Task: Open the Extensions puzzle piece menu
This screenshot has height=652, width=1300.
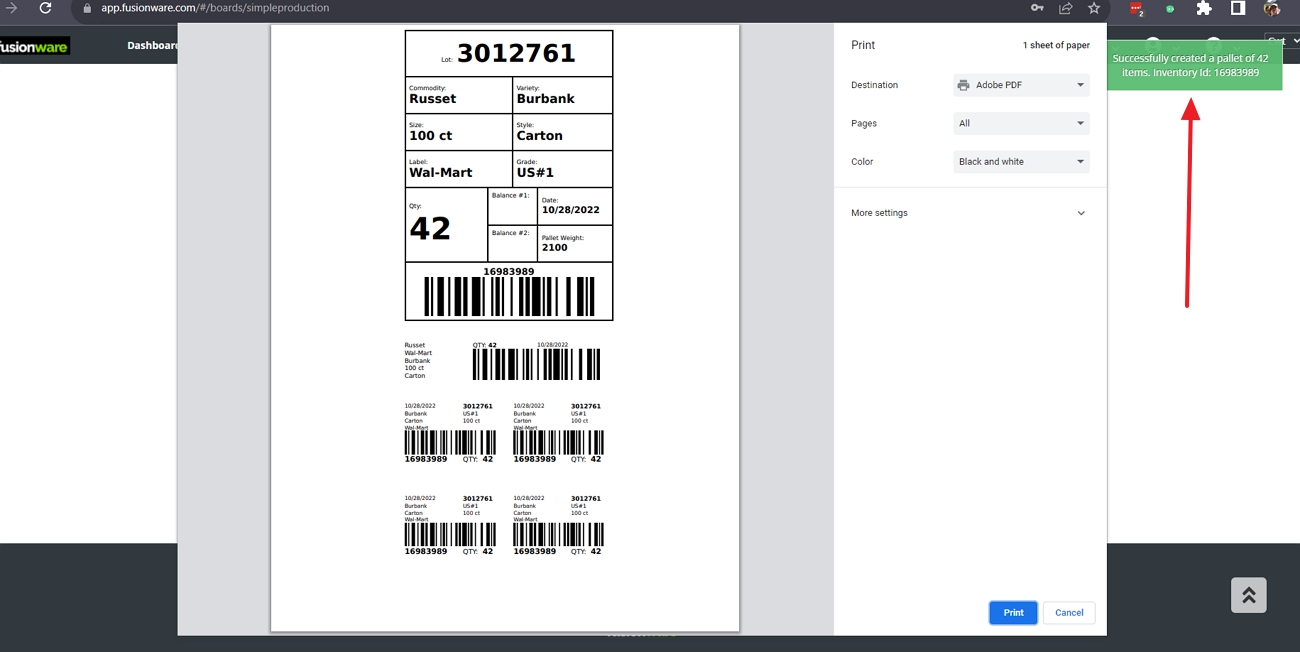Action: pyautogui.click(x=1204, y=8)
